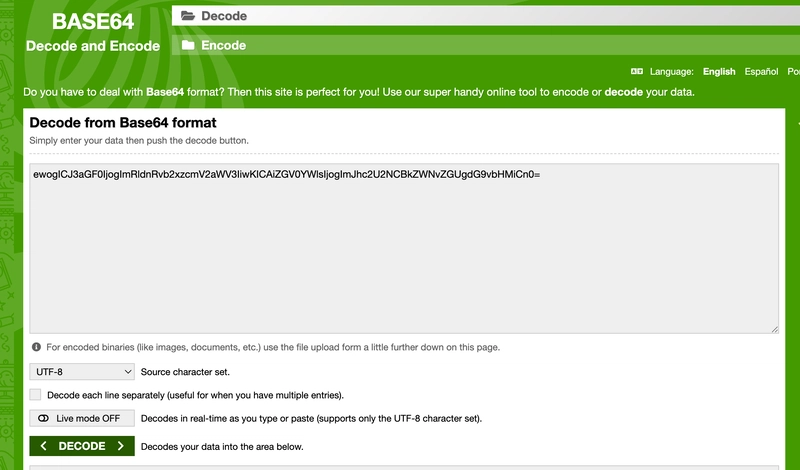Click the left chevron on DECODE button
The width and height of the screenshot is (800, 470).
(x=43, y=446)
